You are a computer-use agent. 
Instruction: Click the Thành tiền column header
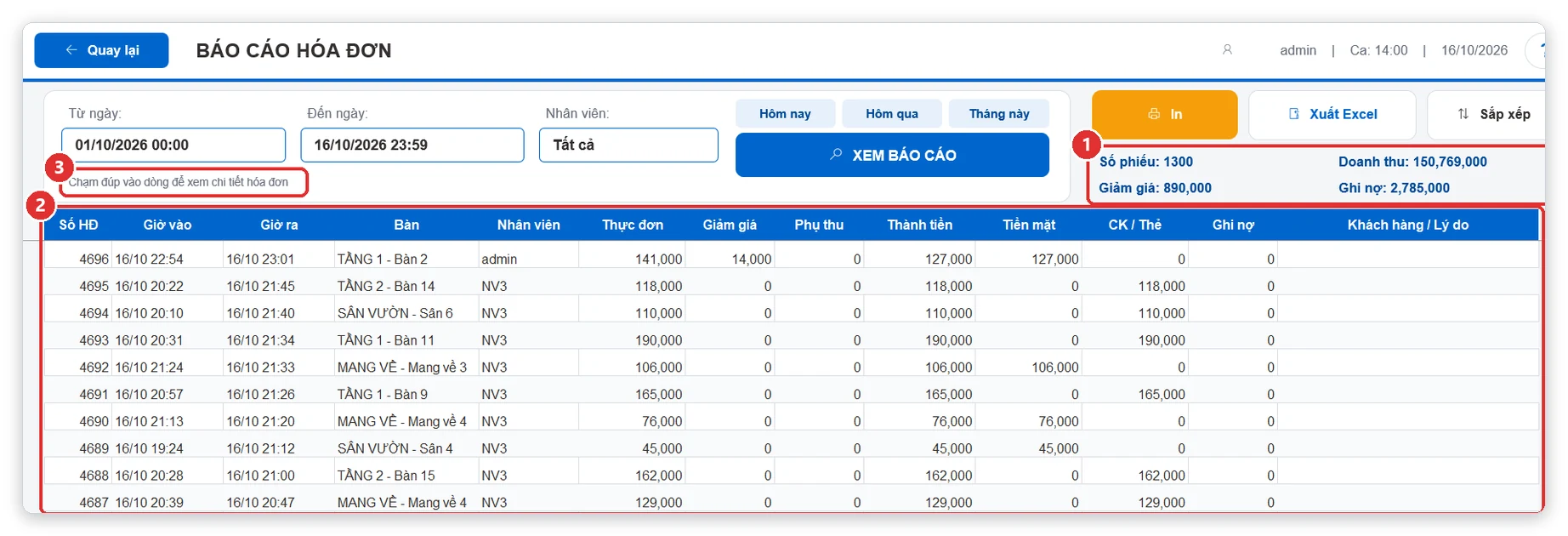tap(920, 225)
